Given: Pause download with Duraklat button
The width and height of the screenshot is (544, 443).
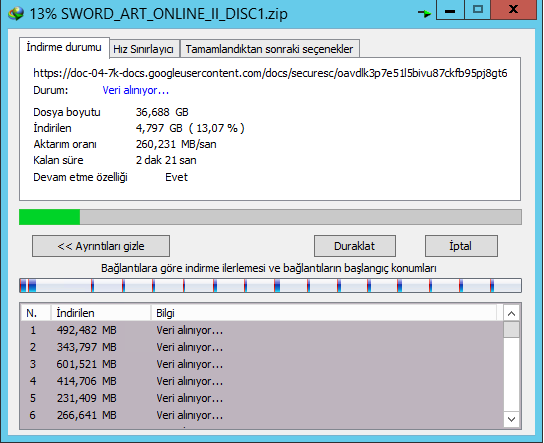Looking at the screenshot, I should pyautogui.click(x=355, y=246).
